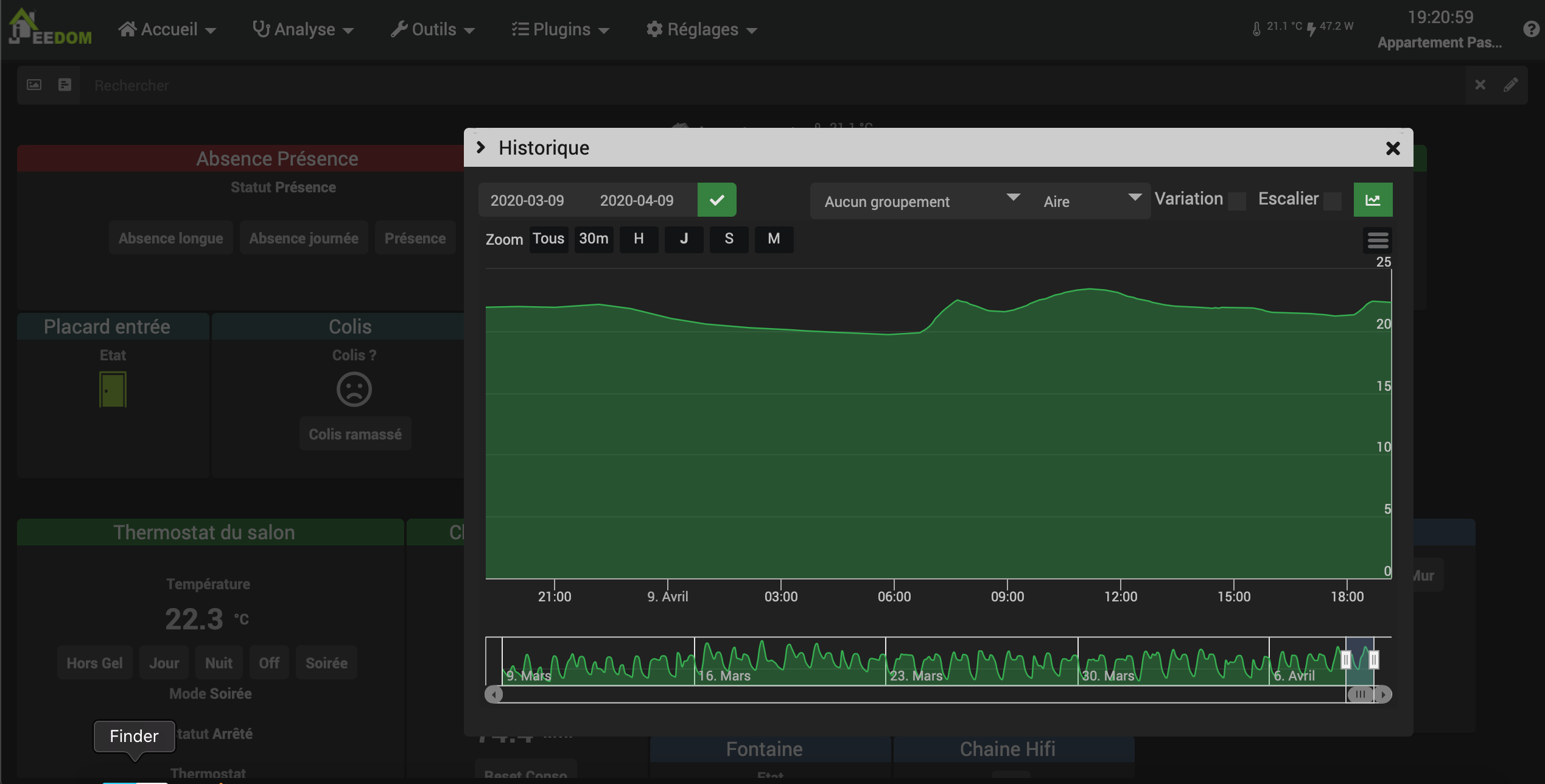Click the start date field 2020-03-09
This screenshot has height=784, width=1545.
[527, 200]
